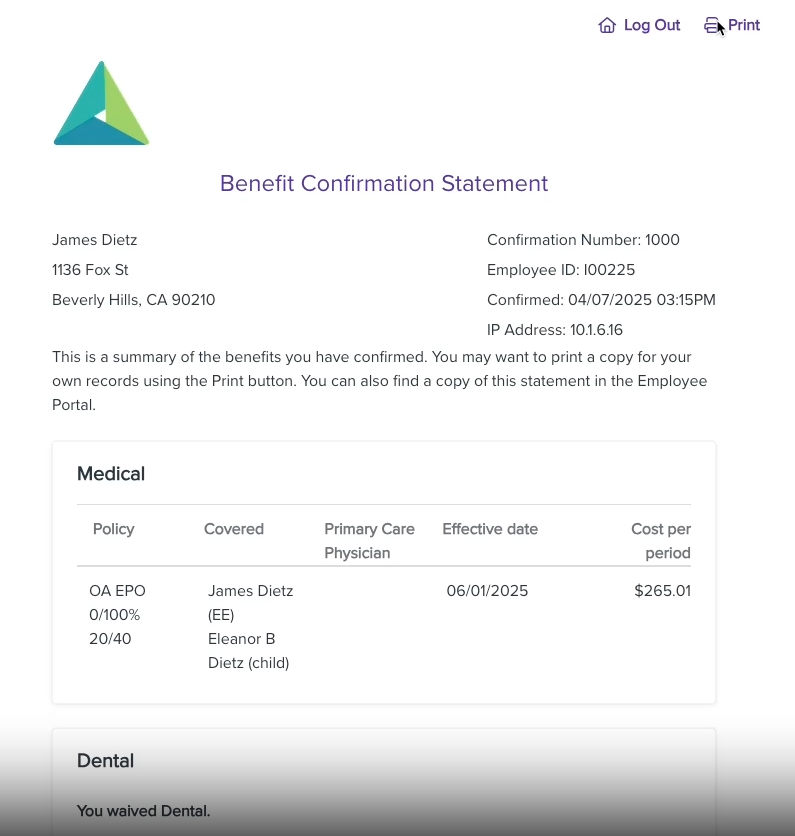Click the Confirmation Number 1000 text
This screenshot has width=795, height=836.
coord(583,240)
